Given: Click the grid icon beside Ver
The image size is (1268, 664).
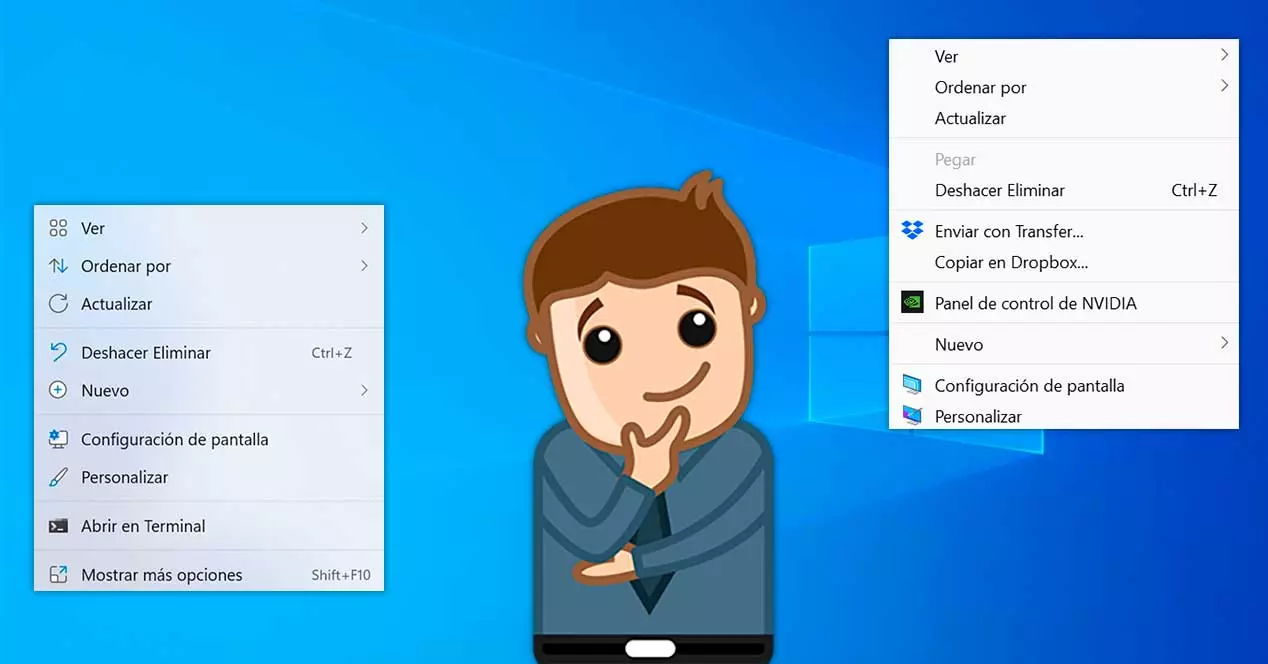Looking at the screenshot, I should click(x=60, y=228).
